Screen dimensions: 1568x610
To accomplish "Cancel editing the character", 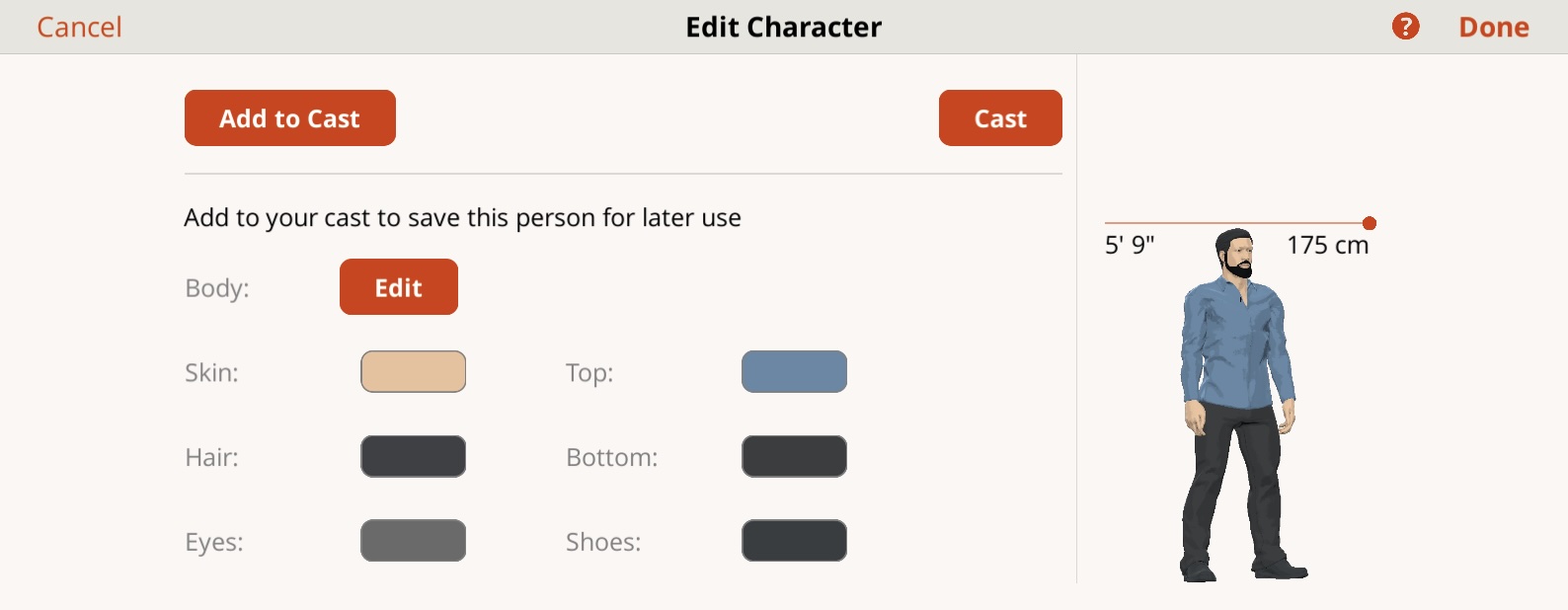I will click(x=79, y=27).
